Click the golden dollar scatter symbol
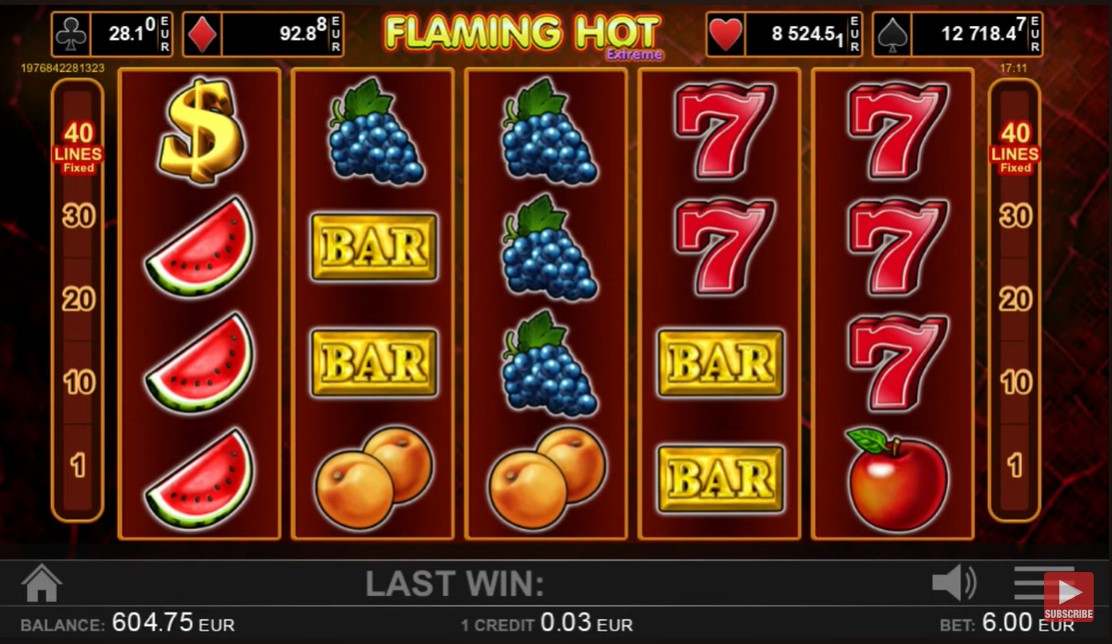 click(x=201, y=131)
